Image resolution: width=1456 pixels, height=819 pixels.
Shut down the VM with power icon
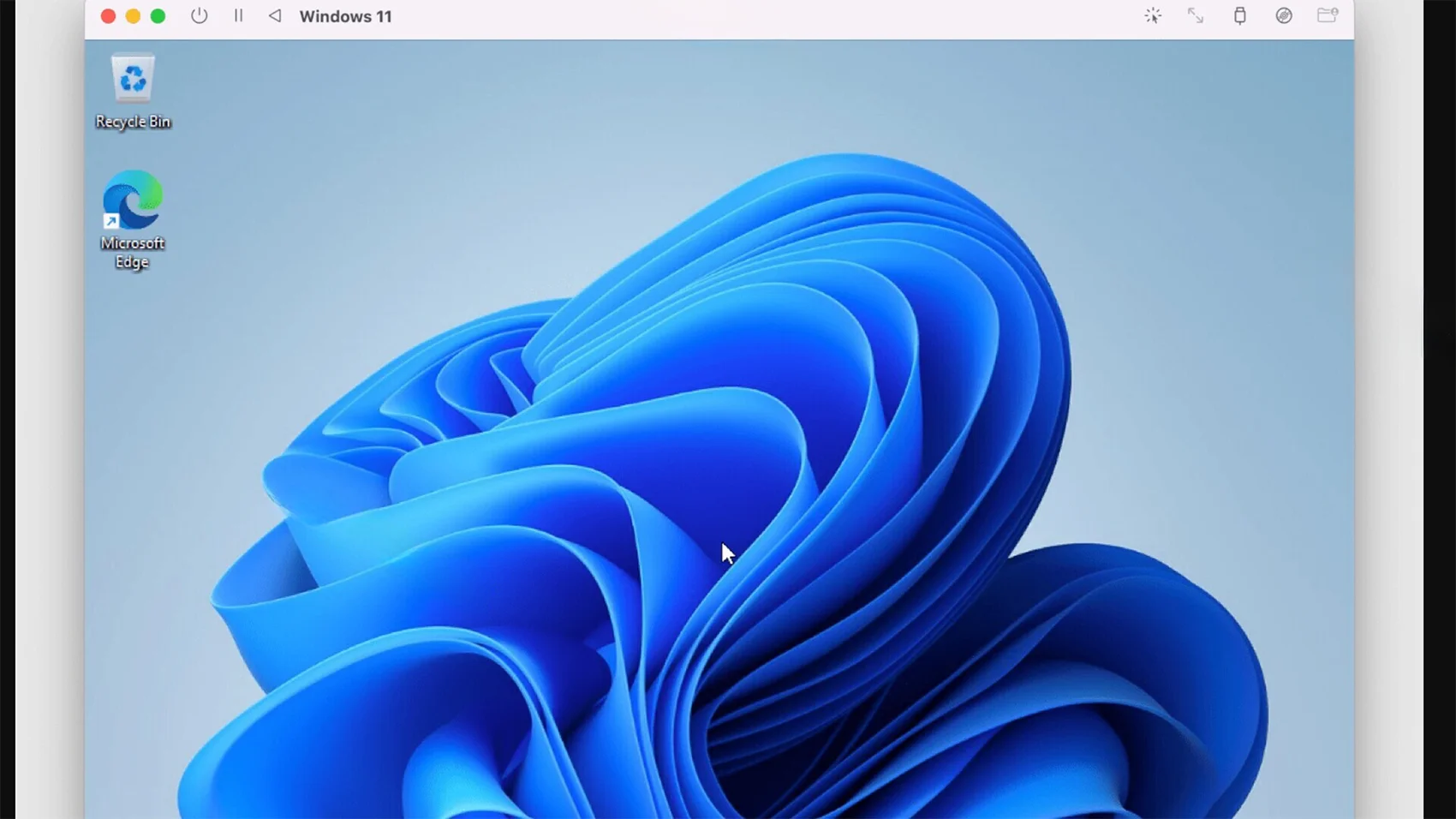pyautogui.click(x=199, y=16)
